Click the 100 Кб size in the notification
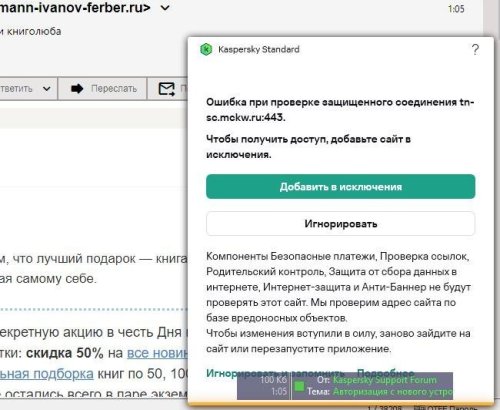The width and height of the screenshot is (500, 410). pyautogui.click(x=273, y=380)
